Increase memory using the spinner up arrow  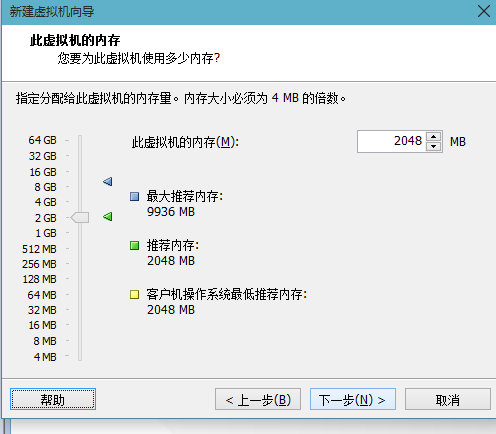433,137
